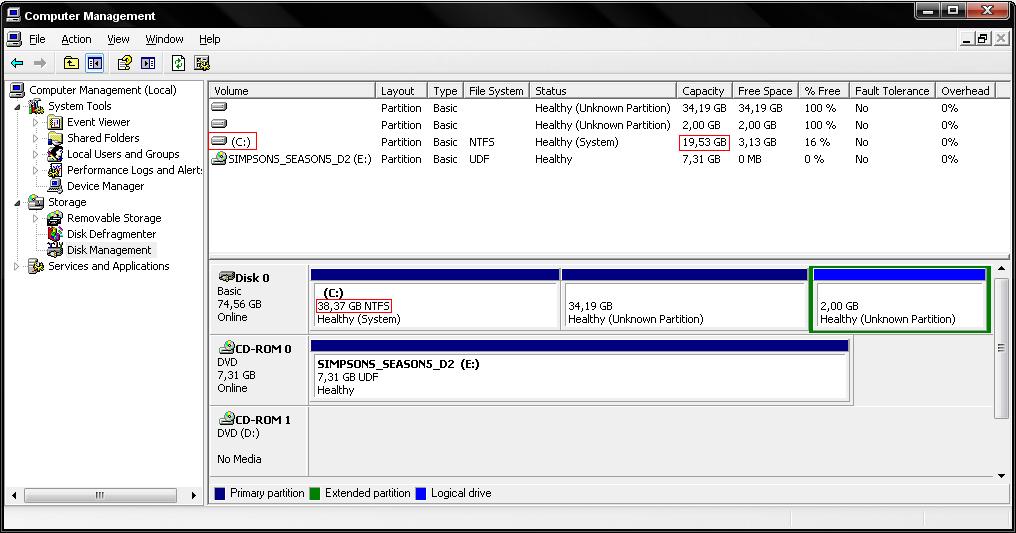Select the 34,19 GB unknown partition block
Image resolution: width=1016 pixels, height=533 pixels.
685,299
